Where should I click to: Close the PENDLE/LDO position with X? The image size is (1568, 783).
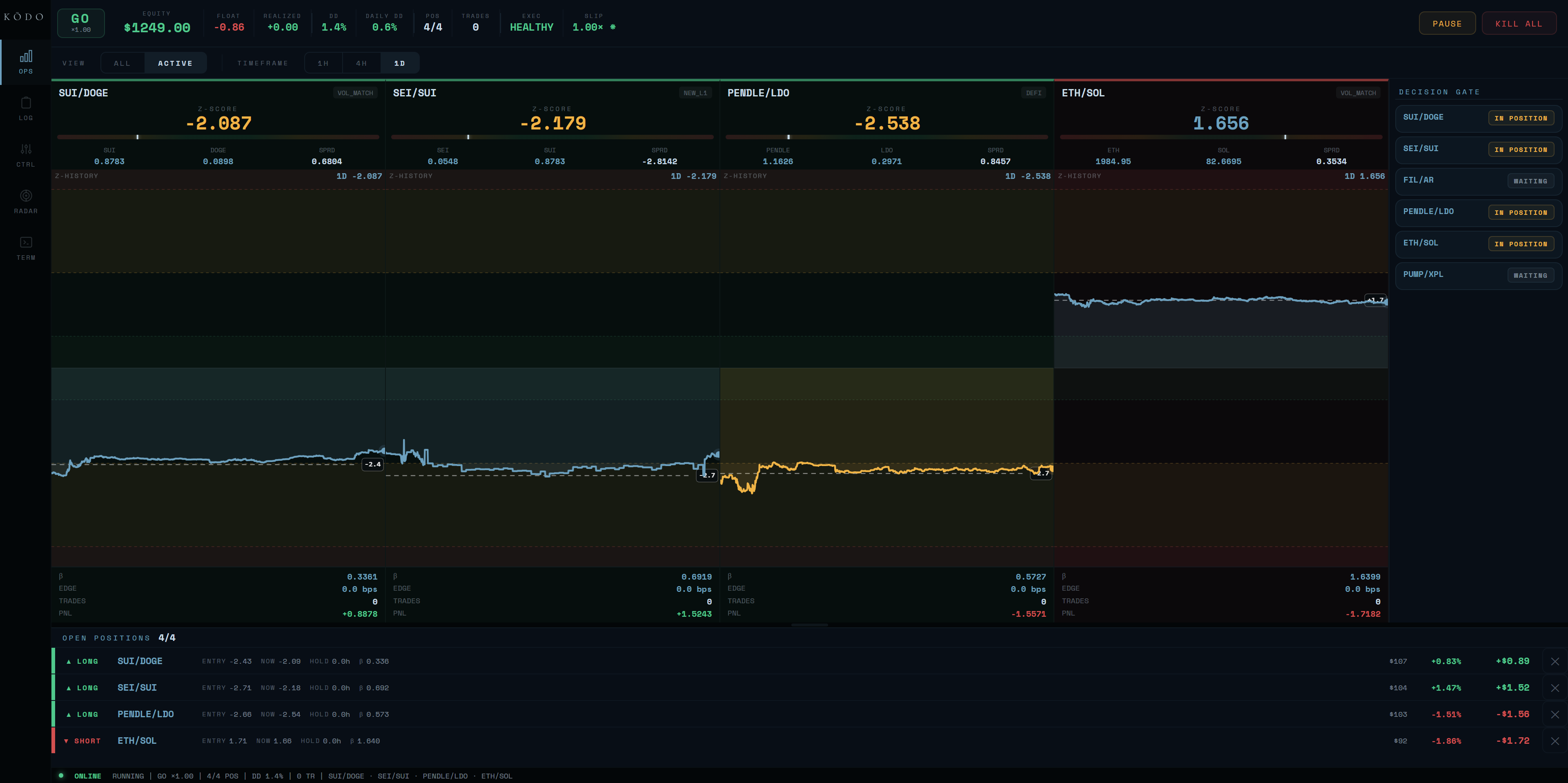[x=1555, y=714]
